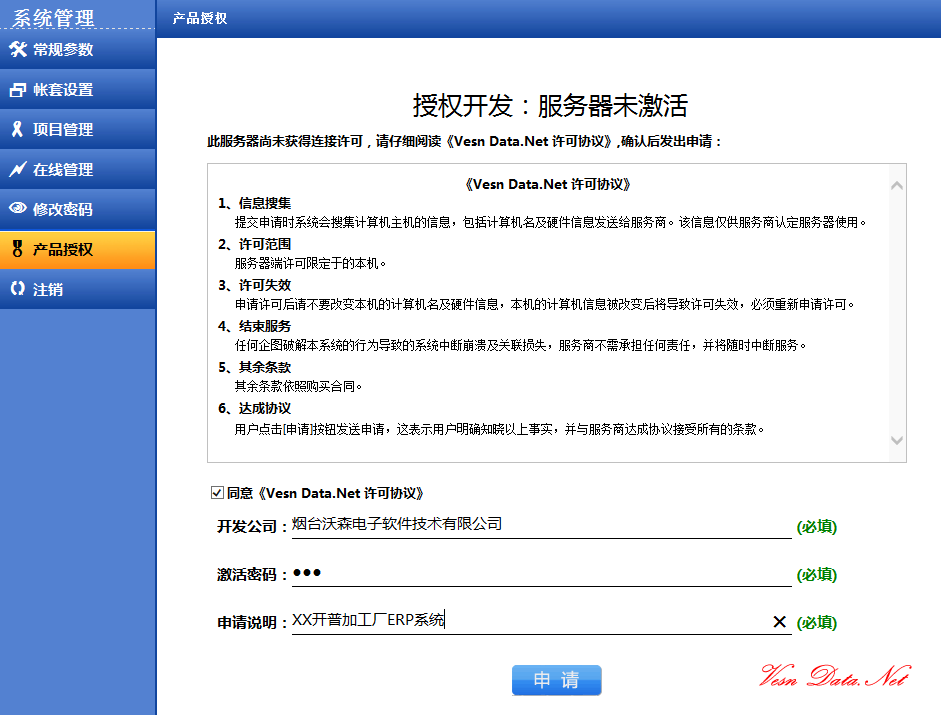The height and width of the screenshot is (715, 941).
Task: Click the ribbon icon for 项目管理
Action: click(x=18, y=130)
